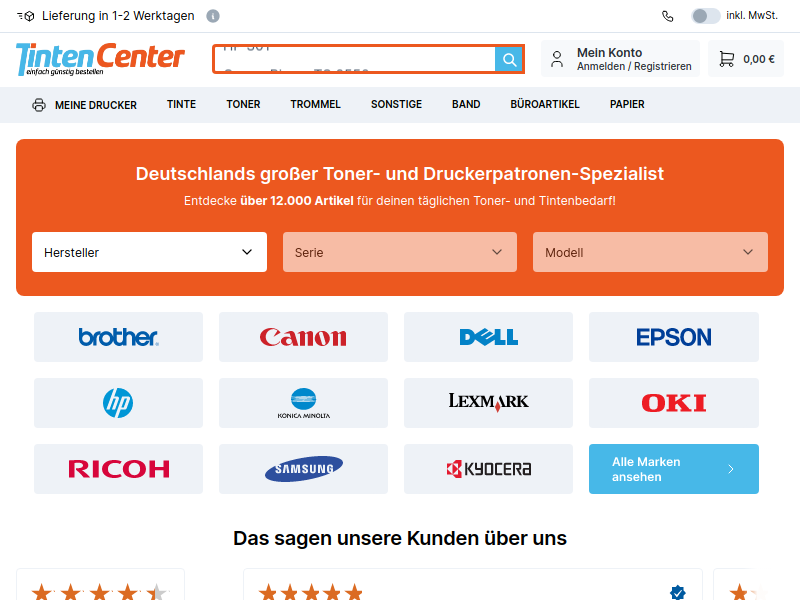This screenshot has height=600, width=800.
Task: Open the Serie dropdown
Action: click(x=400, y=252)
